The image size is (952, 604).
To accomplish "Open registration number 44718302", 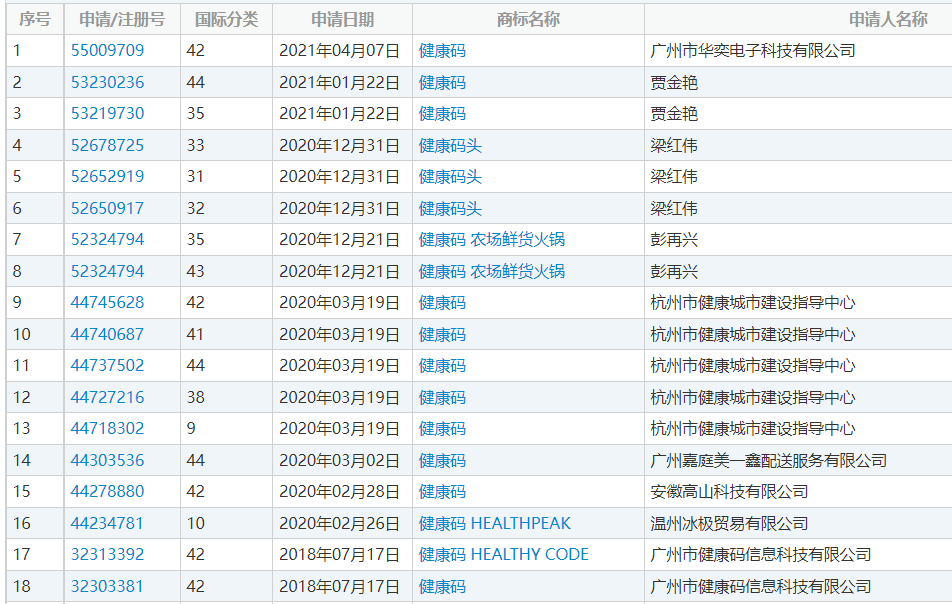I will (107, 429).
